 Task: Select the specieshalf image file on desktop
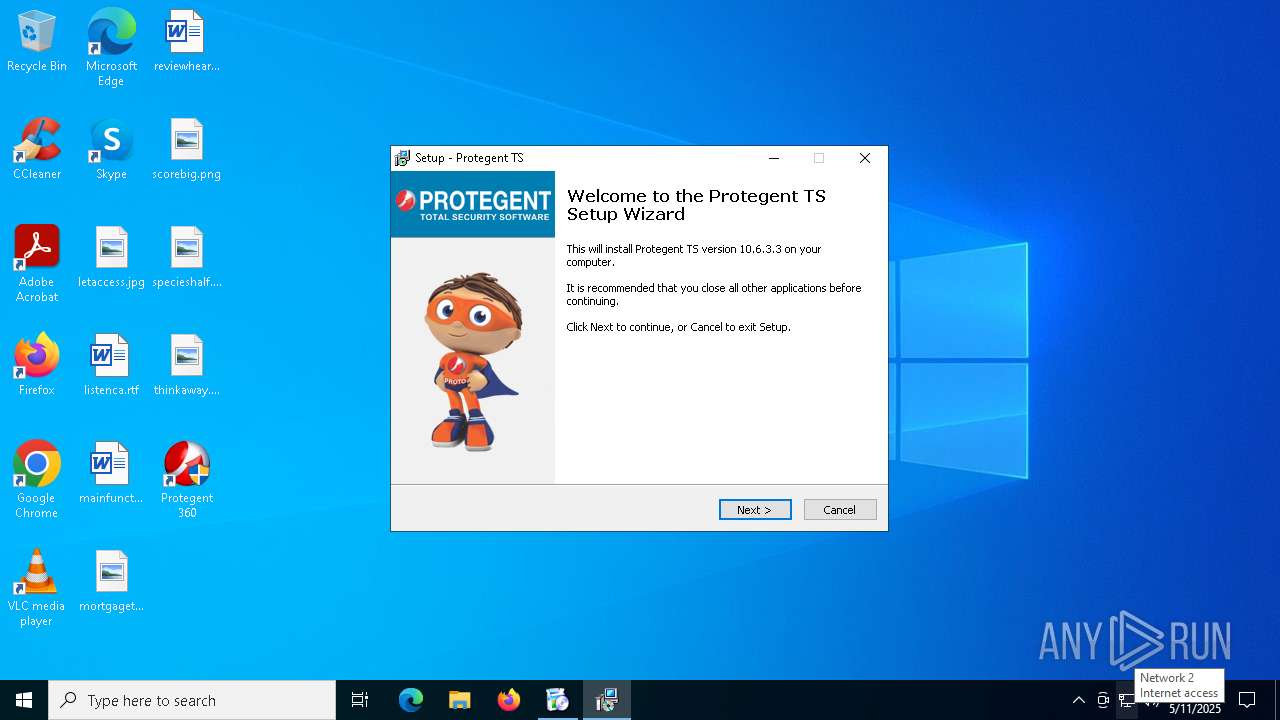186,258
